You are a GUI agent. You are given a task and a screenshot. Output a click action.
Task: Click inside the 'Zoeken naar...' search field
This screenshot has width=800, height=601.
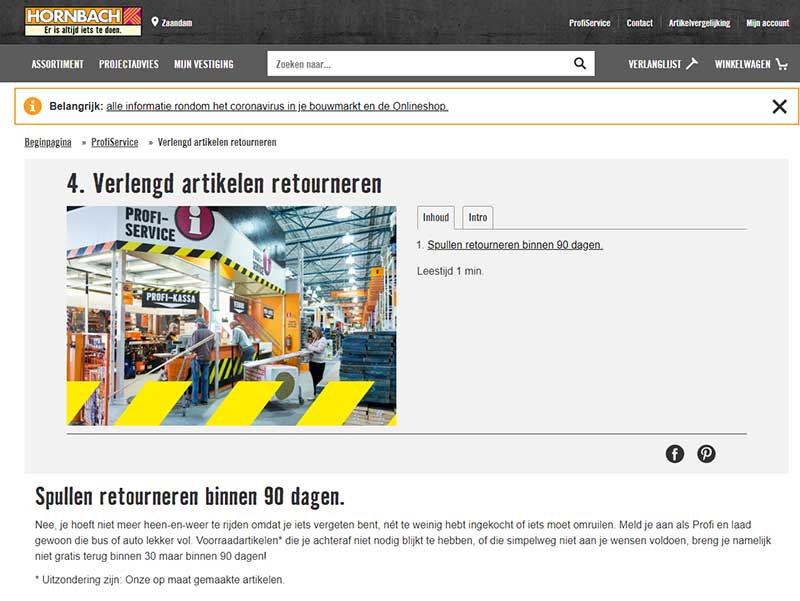(x=400, y=63)
